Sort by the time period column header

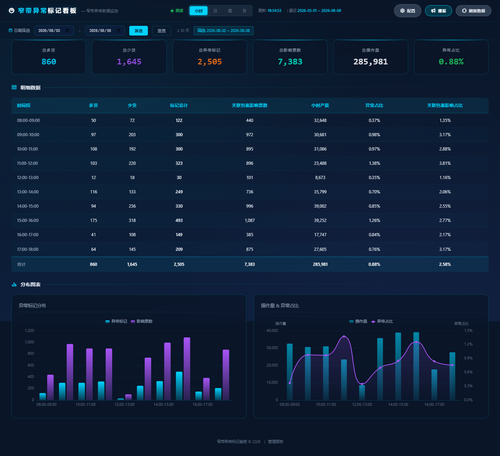[x=24, y=105]
